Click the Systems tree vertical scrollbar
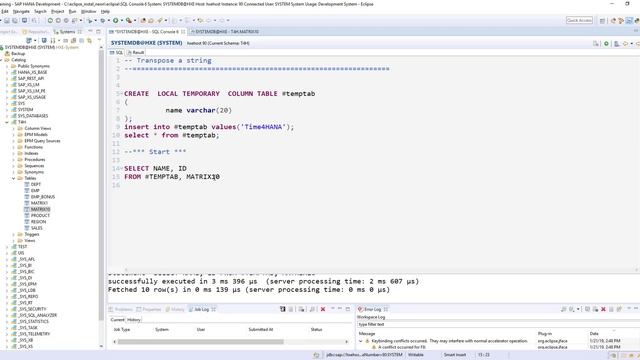Viewport: 640px width, 360px height. tap(102, 184)
